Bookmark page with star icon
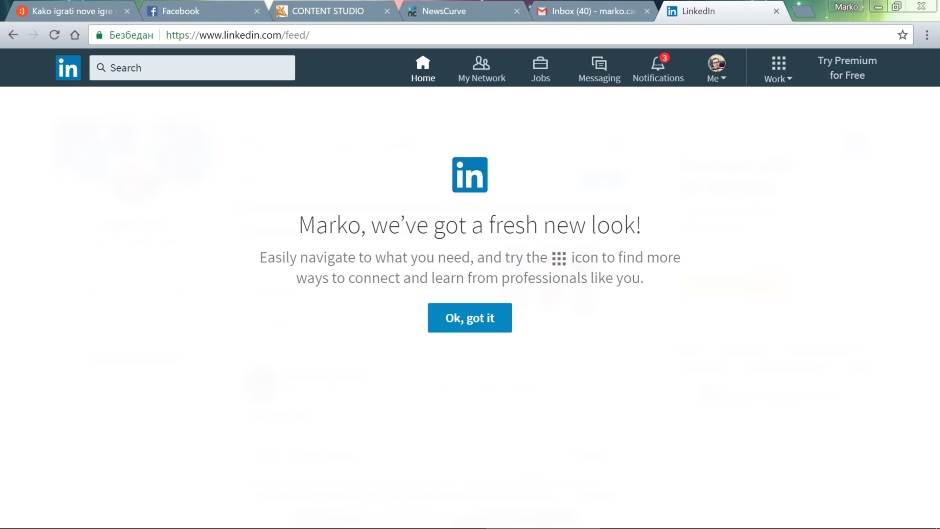940x529 pixels. pyautogui.click(x=902, y=35)
